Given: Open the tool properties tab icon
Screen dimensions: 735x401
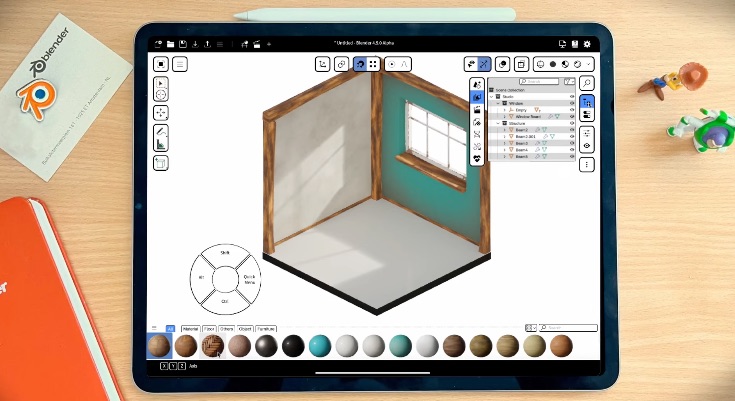Looking at the screenshot, I should pos(477,85).
